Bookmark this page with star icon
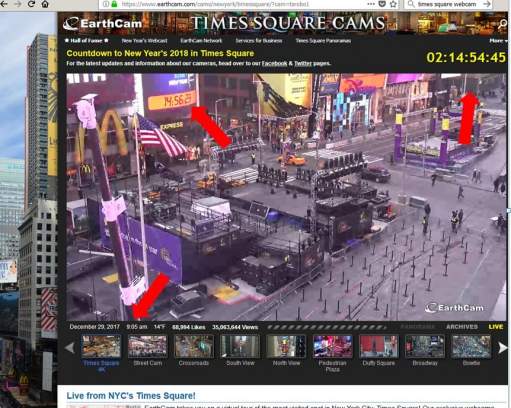 pos(394,4)
